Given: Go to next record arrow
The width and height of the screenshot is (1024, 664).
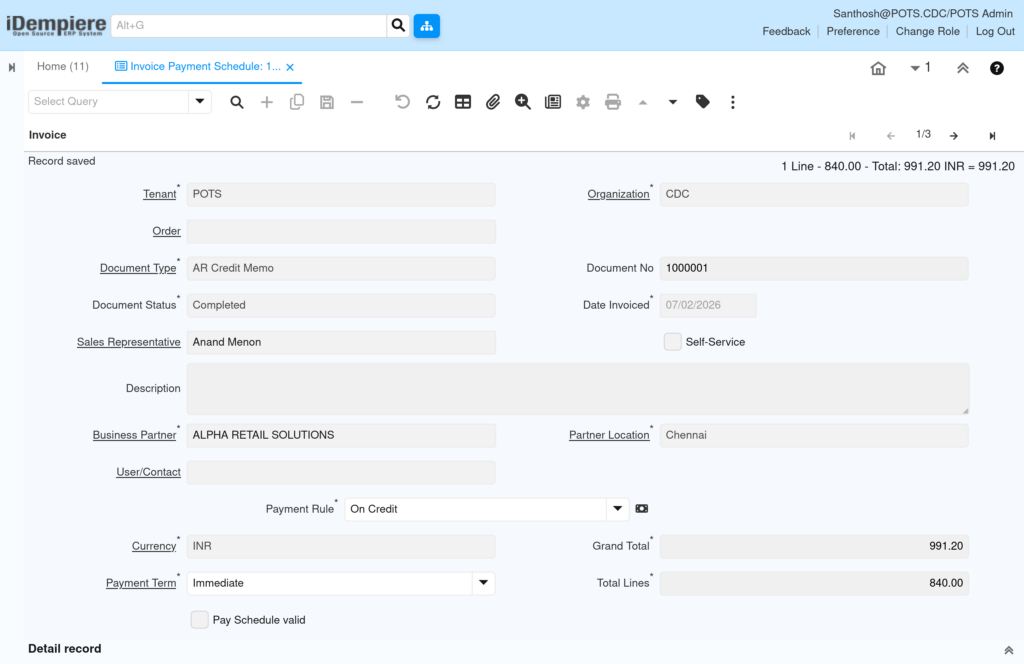Looking at the screenshot, I should point(954,136).
